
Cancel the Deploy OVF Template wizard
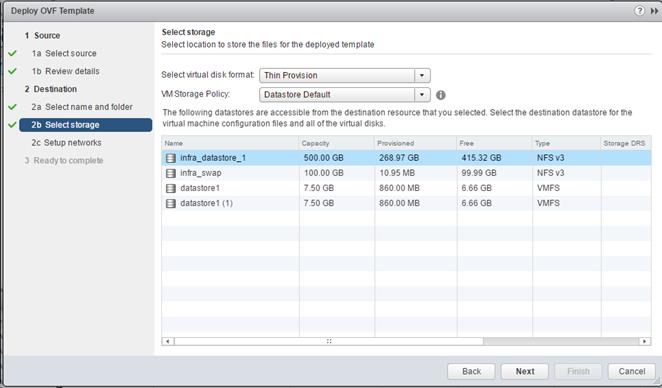click(632, 371)
